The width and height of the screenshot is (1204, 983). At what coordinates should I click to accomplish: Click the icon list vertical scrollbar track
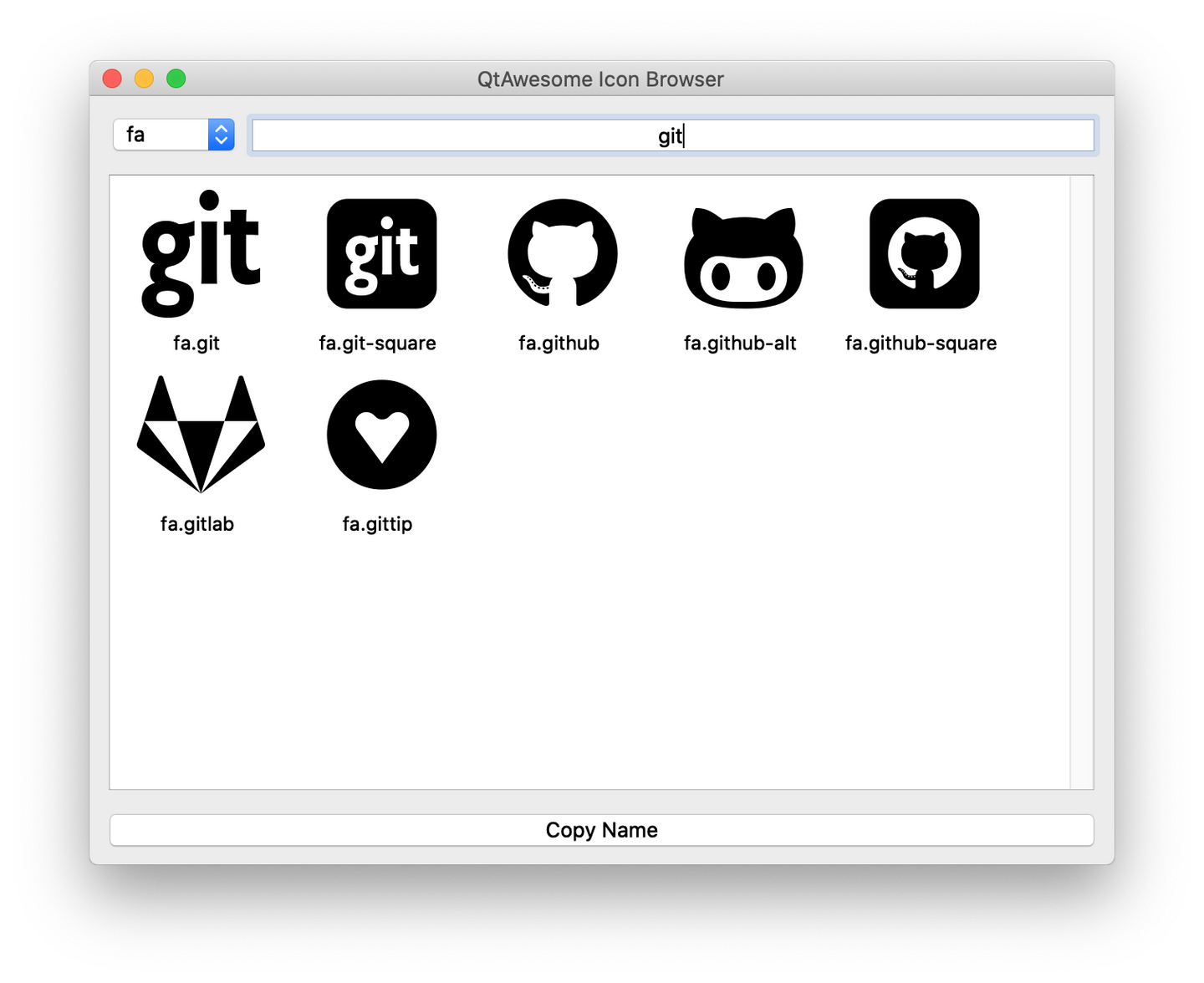pyautogui.click(x=1082, y=482)
